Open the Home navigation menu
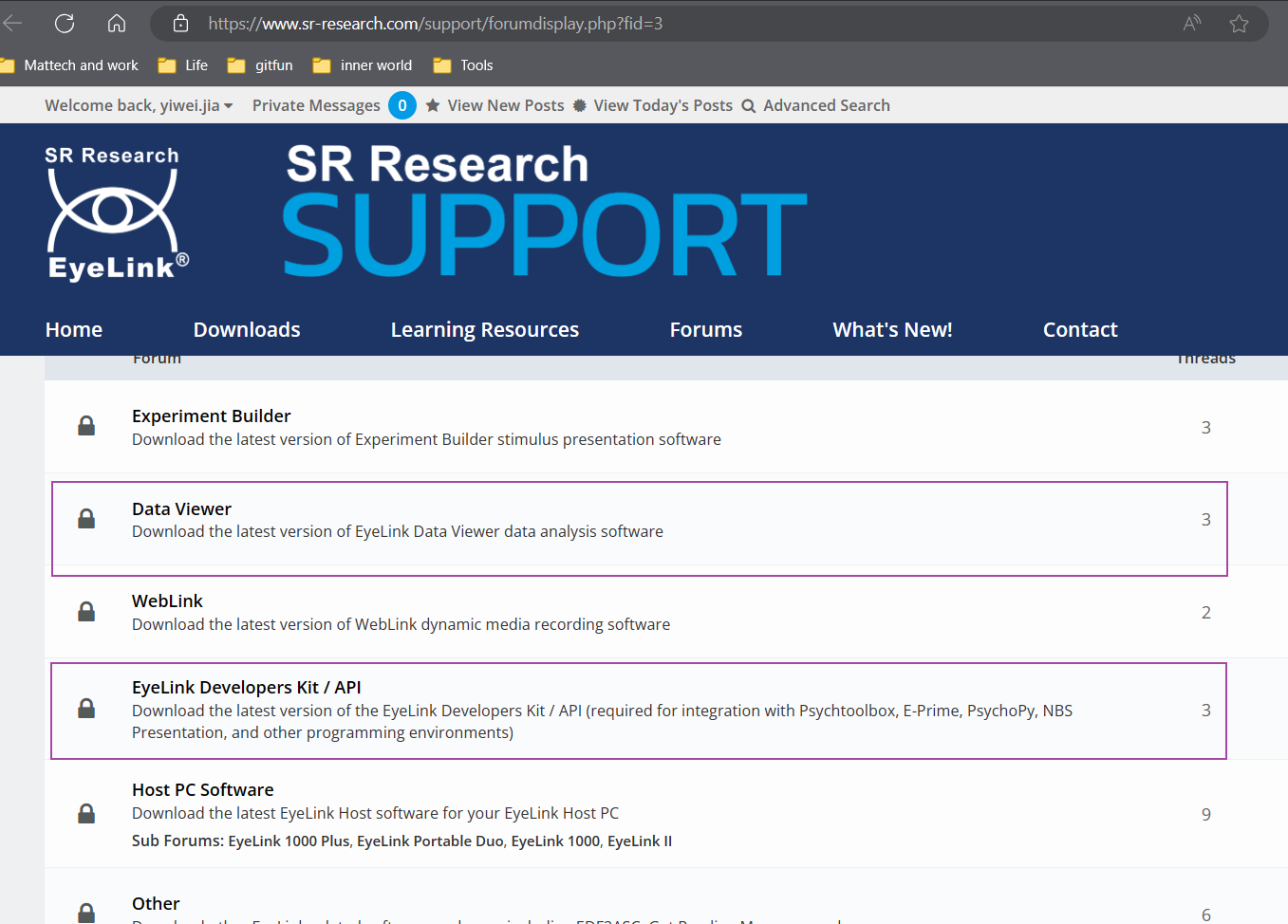The width and height of the screenshot is (1288, 924). coord(74,329)
